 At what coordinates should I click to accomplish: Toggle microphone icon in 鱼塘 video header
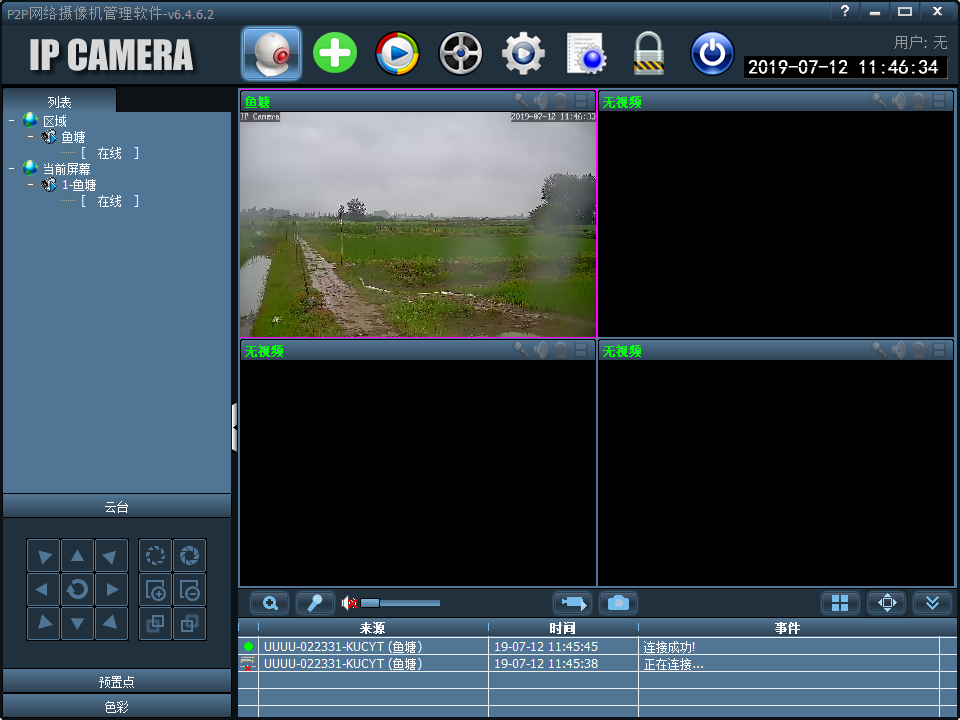(520, 101)
